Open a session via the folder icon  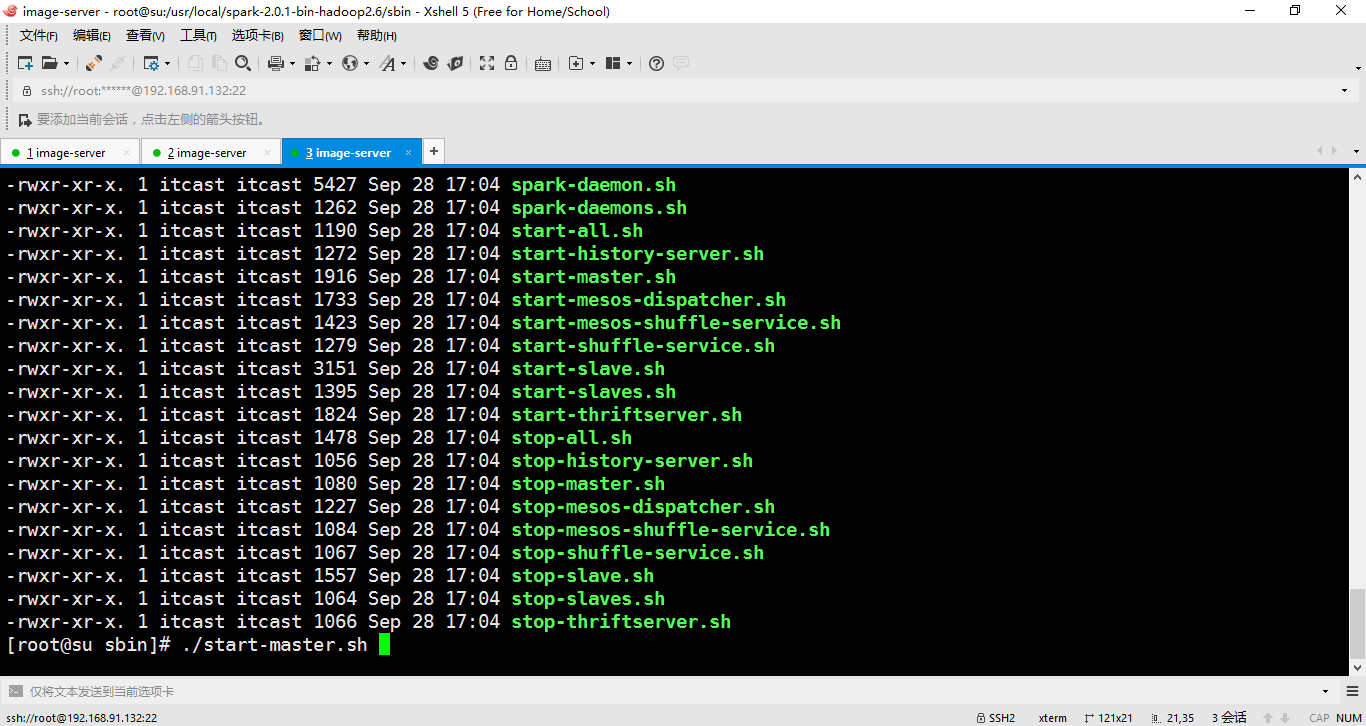(50, 63)
